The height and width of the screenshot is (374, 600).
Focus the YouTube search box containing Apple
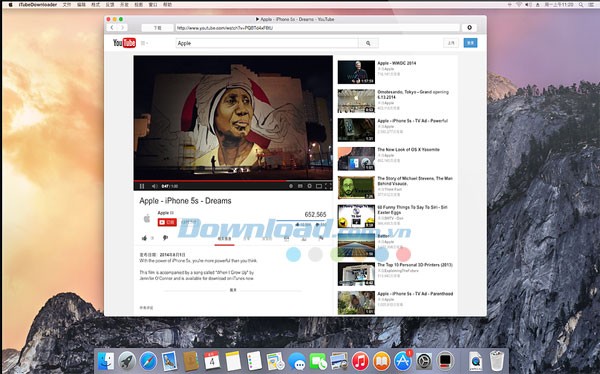click(267, 43)
